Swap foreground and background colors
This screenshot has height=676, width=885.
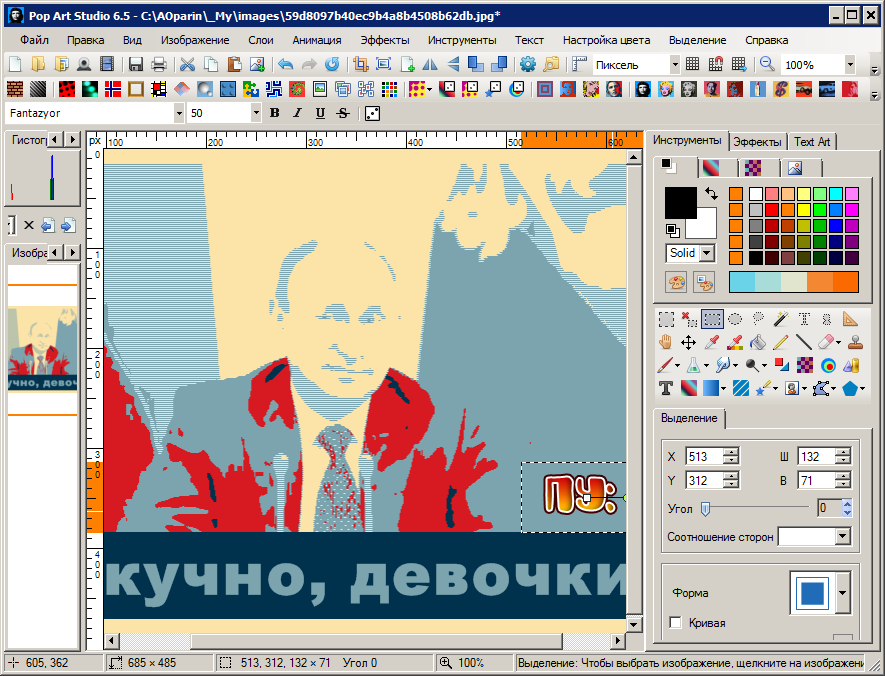(x=711, y=194)
